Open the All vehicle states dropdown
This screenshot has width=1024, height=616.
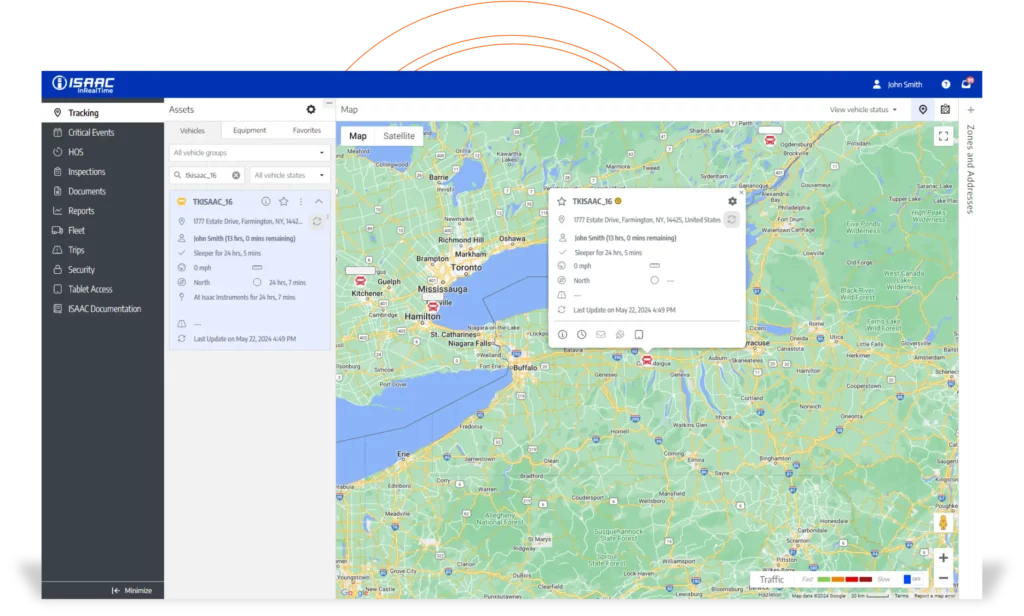coord(290,175)
